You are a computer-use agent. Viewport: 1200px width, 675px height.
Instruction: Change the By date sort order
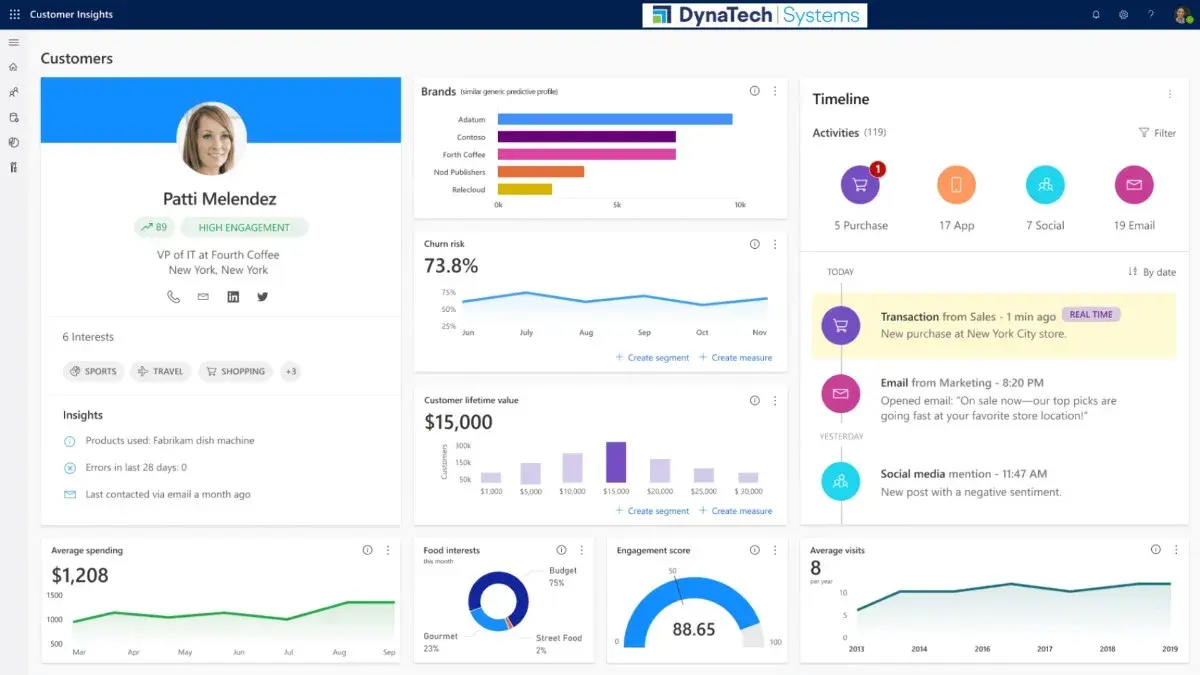click(x=1152, y=272)
